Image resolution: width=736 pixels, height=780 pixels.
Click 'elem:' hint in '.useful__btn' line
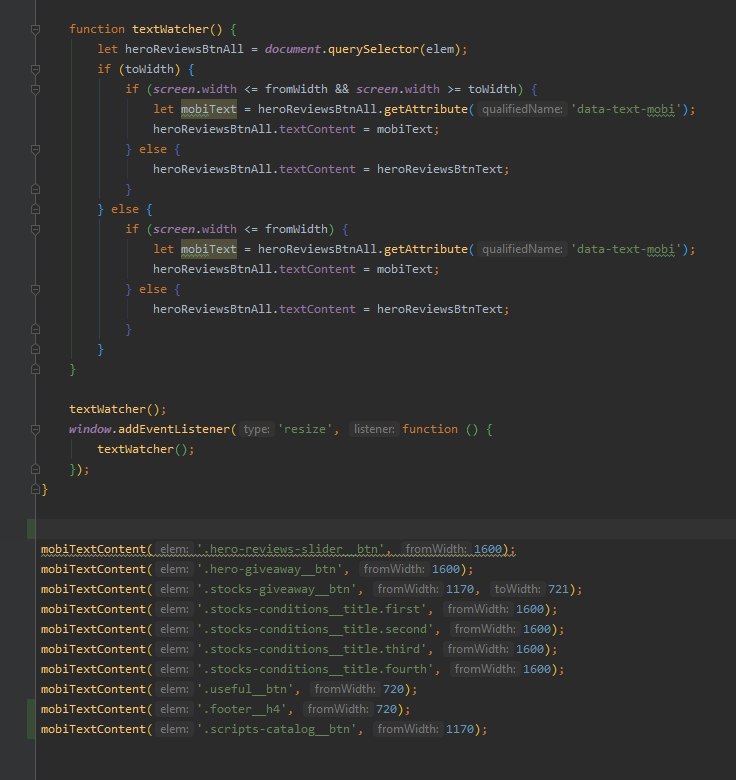(174, 689)
